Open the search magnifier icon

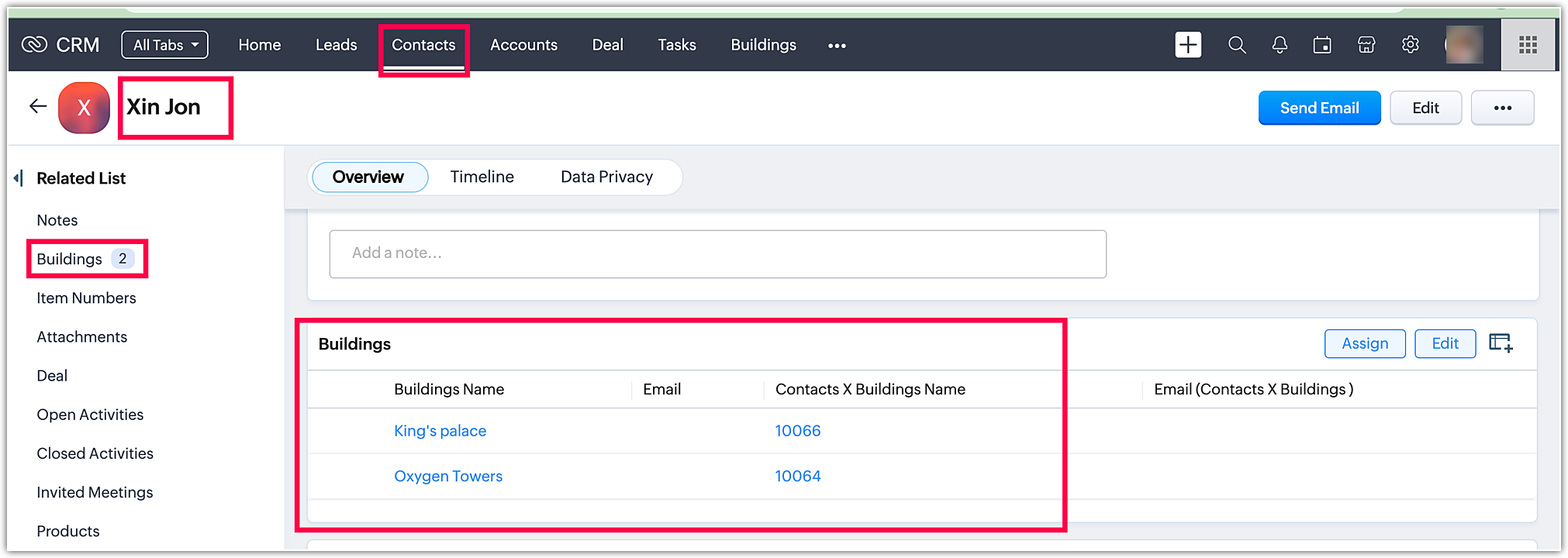point(1237,45)
